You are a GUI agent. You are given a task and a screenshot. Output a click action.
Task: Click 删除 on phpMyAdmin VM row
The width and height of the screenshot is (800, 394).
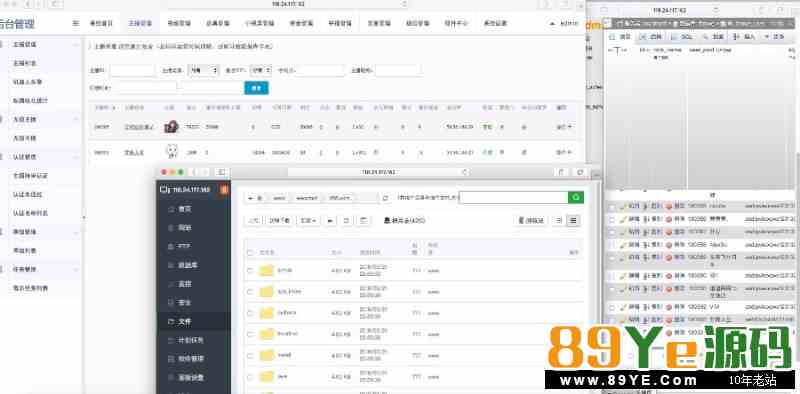(x=675, y=307)
